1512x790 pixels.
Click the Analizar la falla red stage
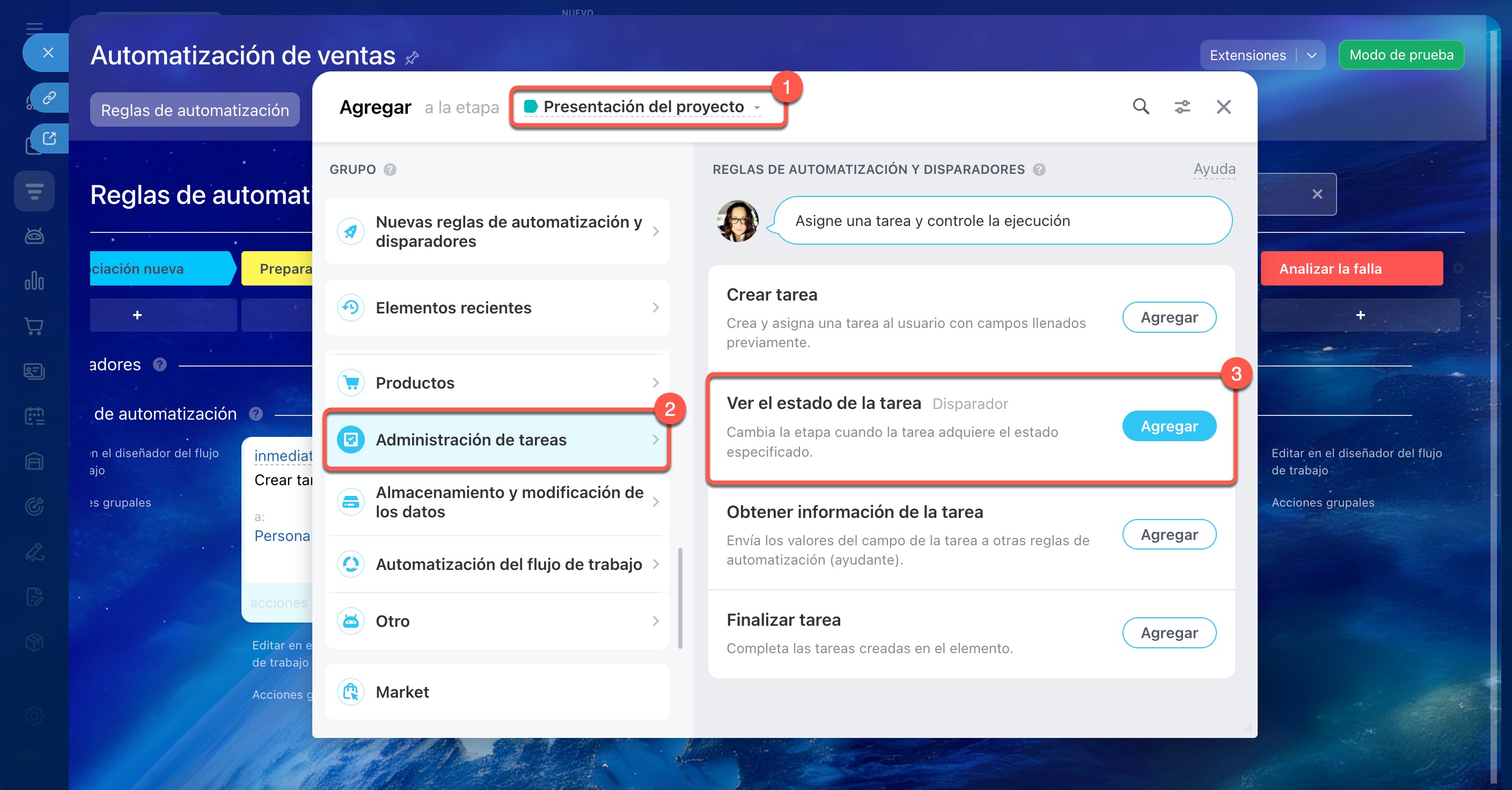coord(1350,269)
